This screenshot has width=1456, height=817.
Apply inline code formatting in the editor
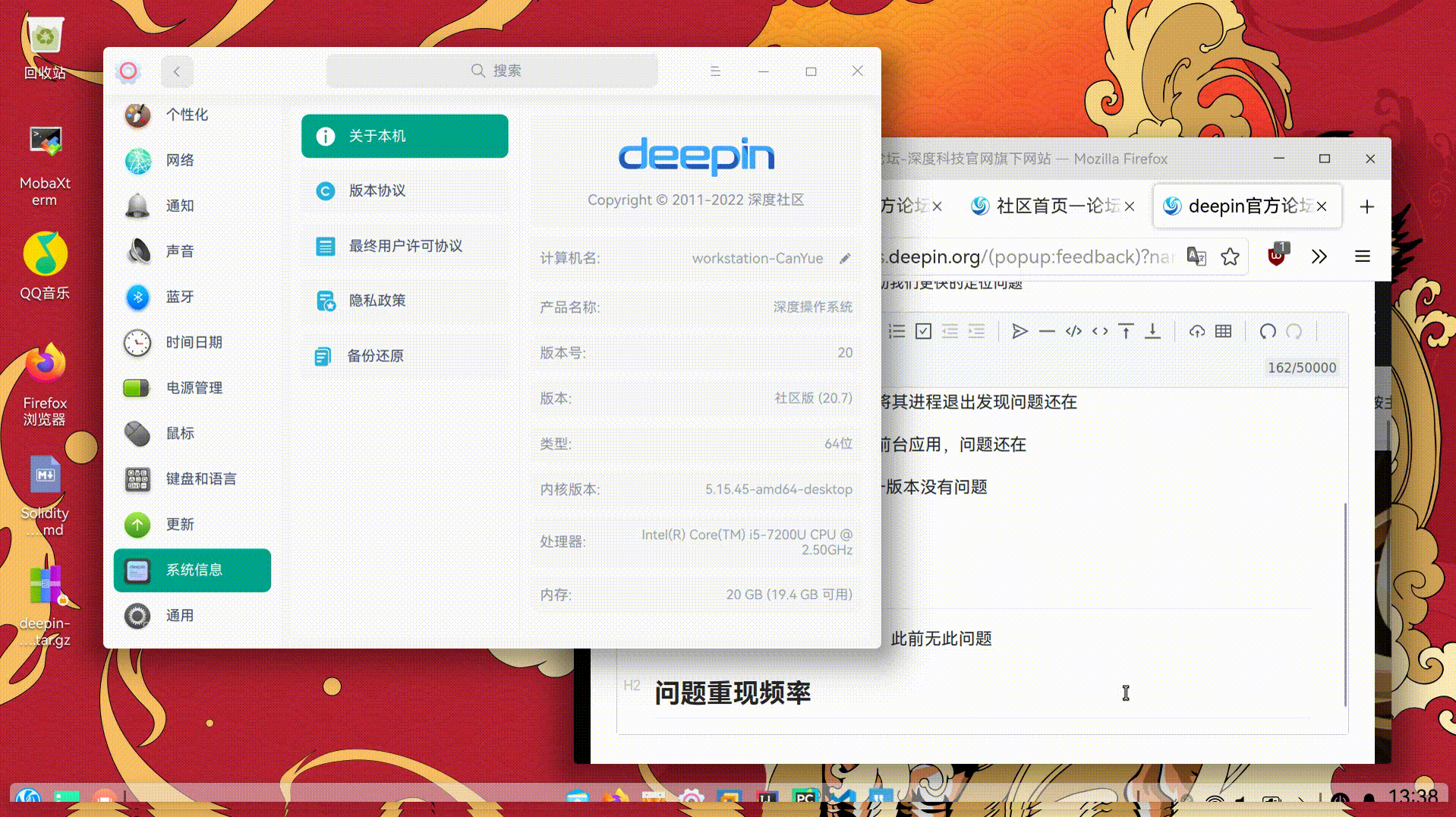(x=1100, y=331)
